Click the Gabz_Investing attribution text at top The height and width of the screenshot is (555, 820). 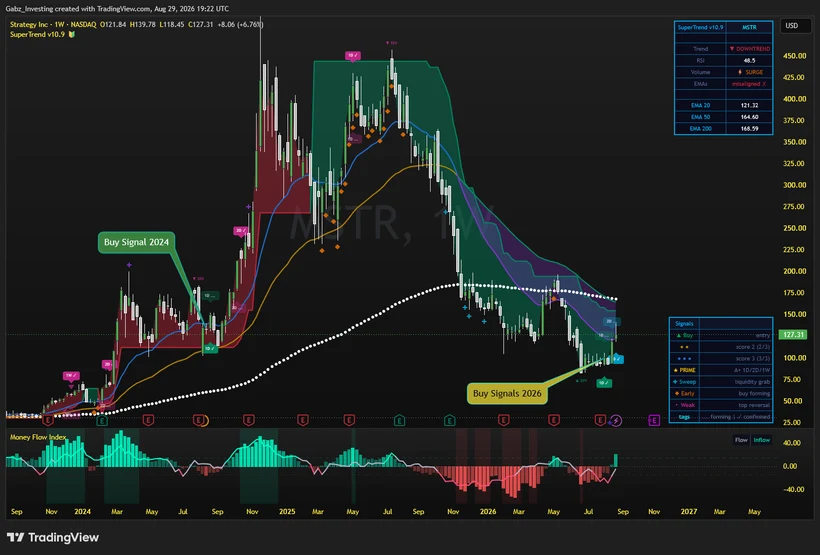coord(117,8)
